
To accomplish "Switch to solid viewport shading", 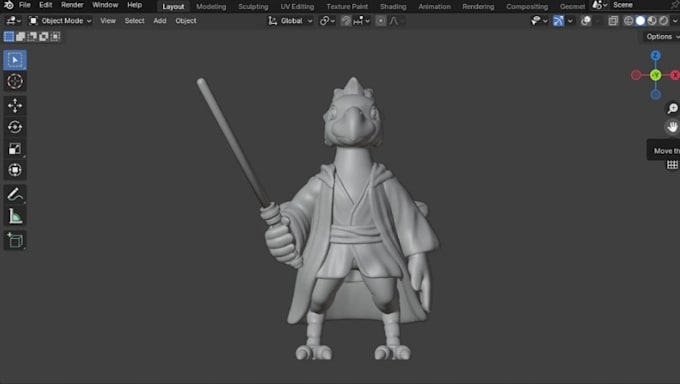I will pos(640,21).
